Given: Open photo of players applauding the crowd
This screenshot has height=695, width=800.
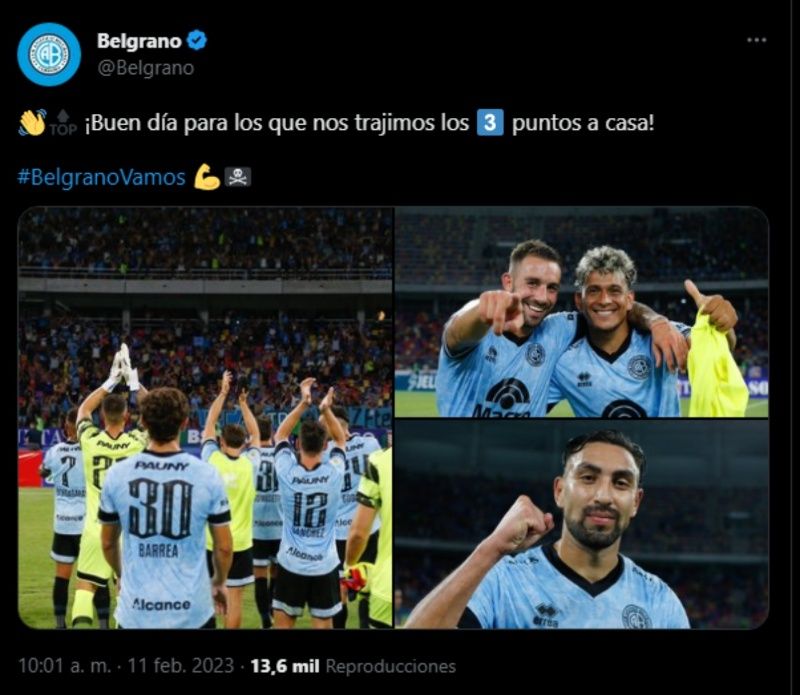Looking at the screenshot, I should (x=205, y=417).
